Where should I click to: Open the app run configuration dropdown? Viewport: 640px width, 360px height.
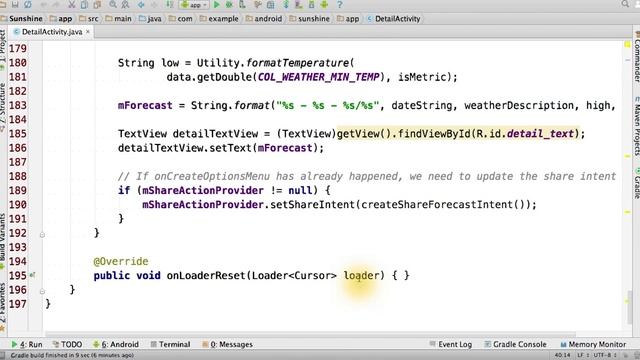tap(194, 5)
